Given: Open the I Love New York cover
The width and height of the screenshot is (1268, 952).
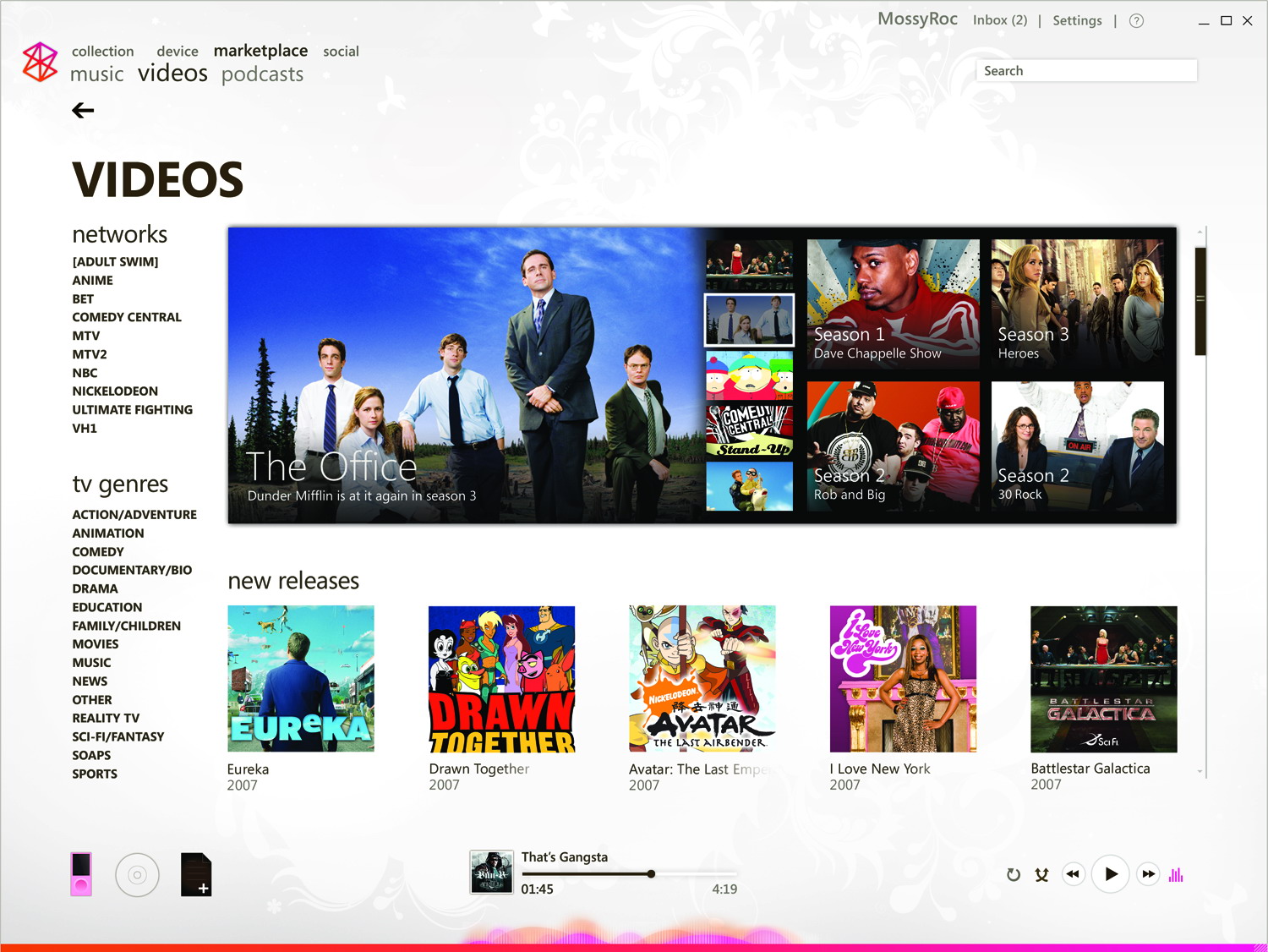Looking at the screenshot, I should pyautogui.click(x=903, y=679).
